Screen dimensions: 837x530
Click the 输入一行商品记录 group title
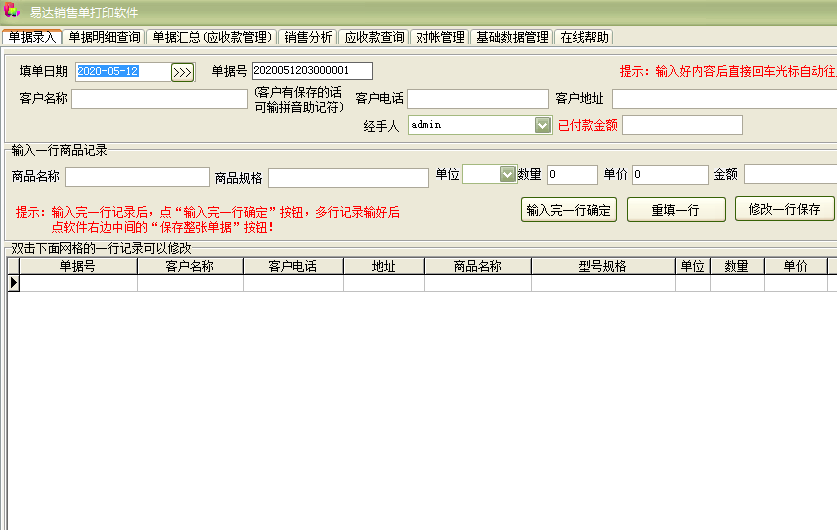[x=59, y=151]
